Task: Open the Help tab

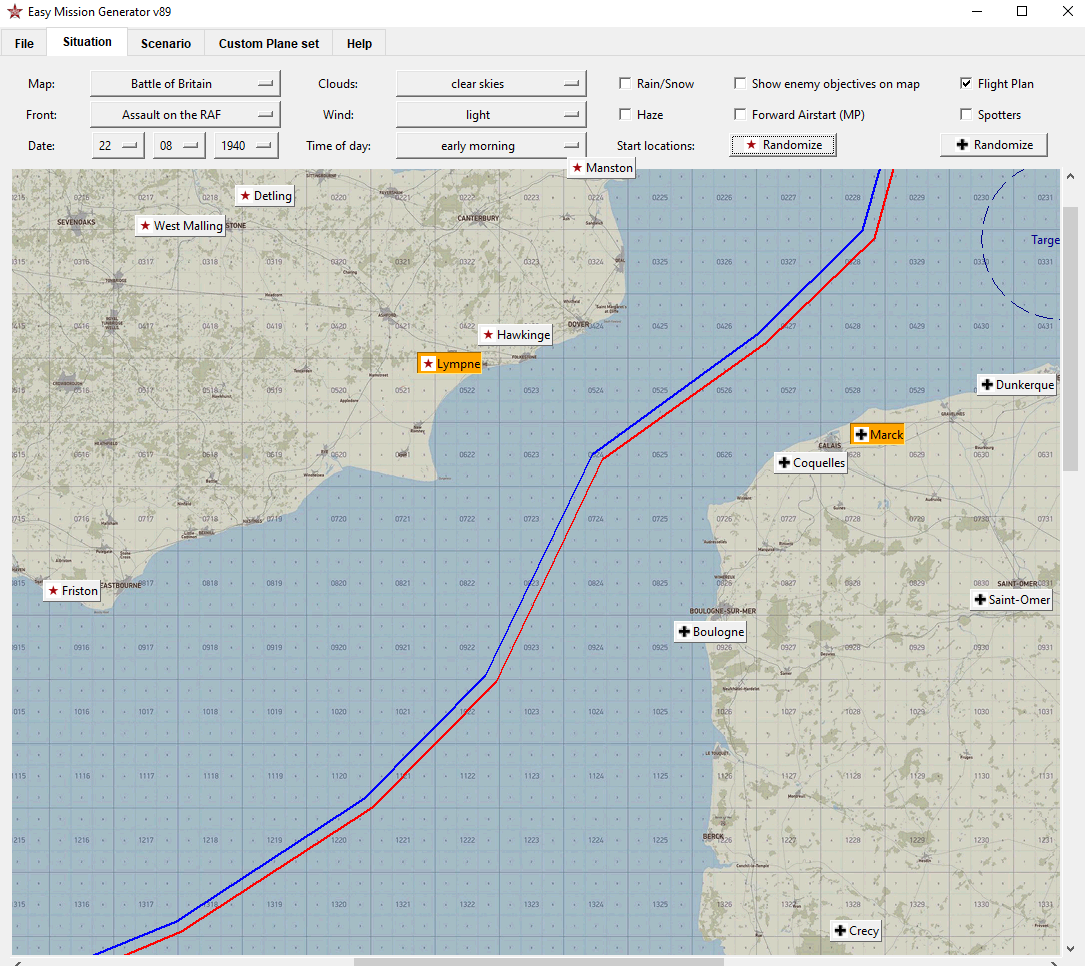Action: (x=359, y=44)
